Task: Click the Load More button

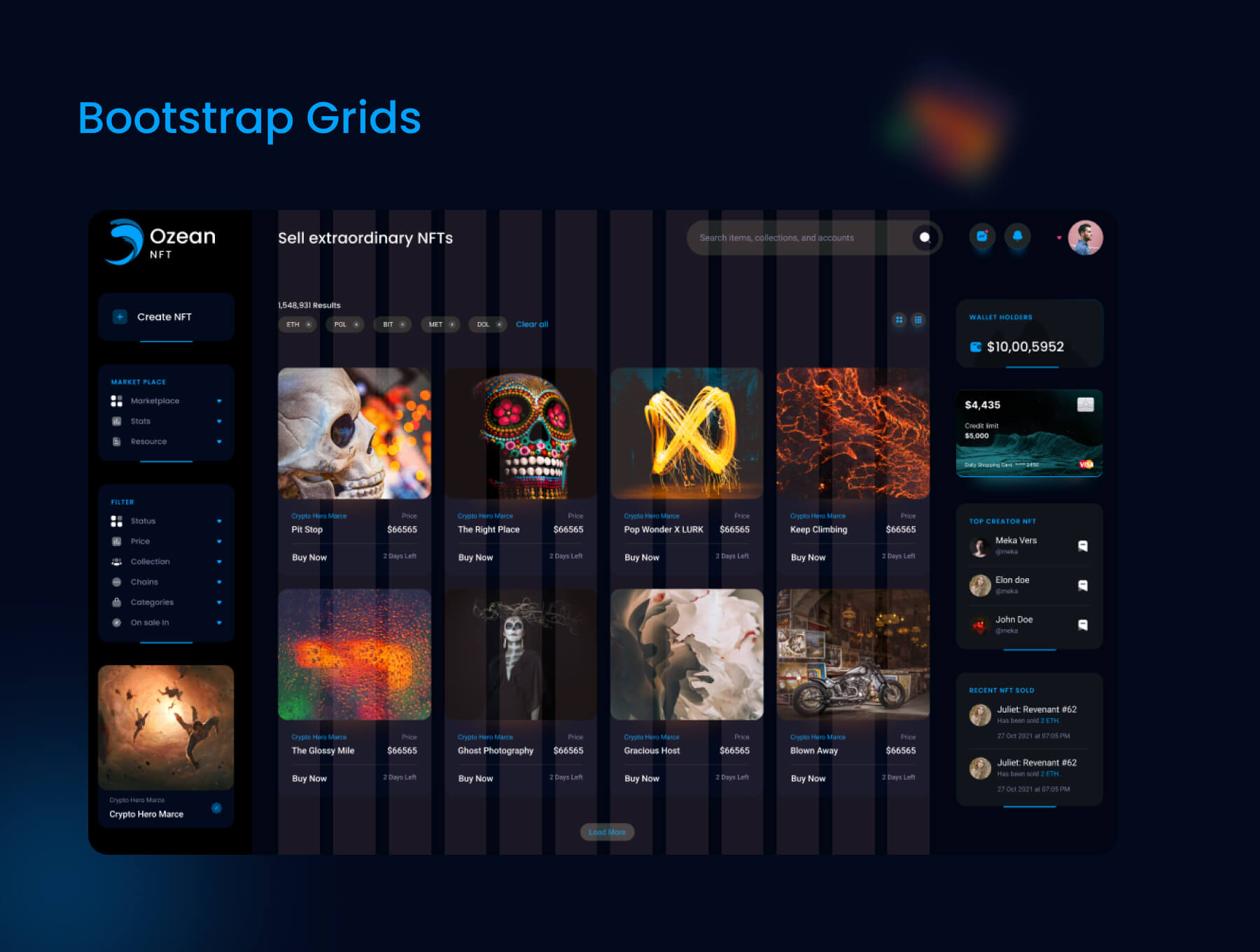Action: (607, 832)
